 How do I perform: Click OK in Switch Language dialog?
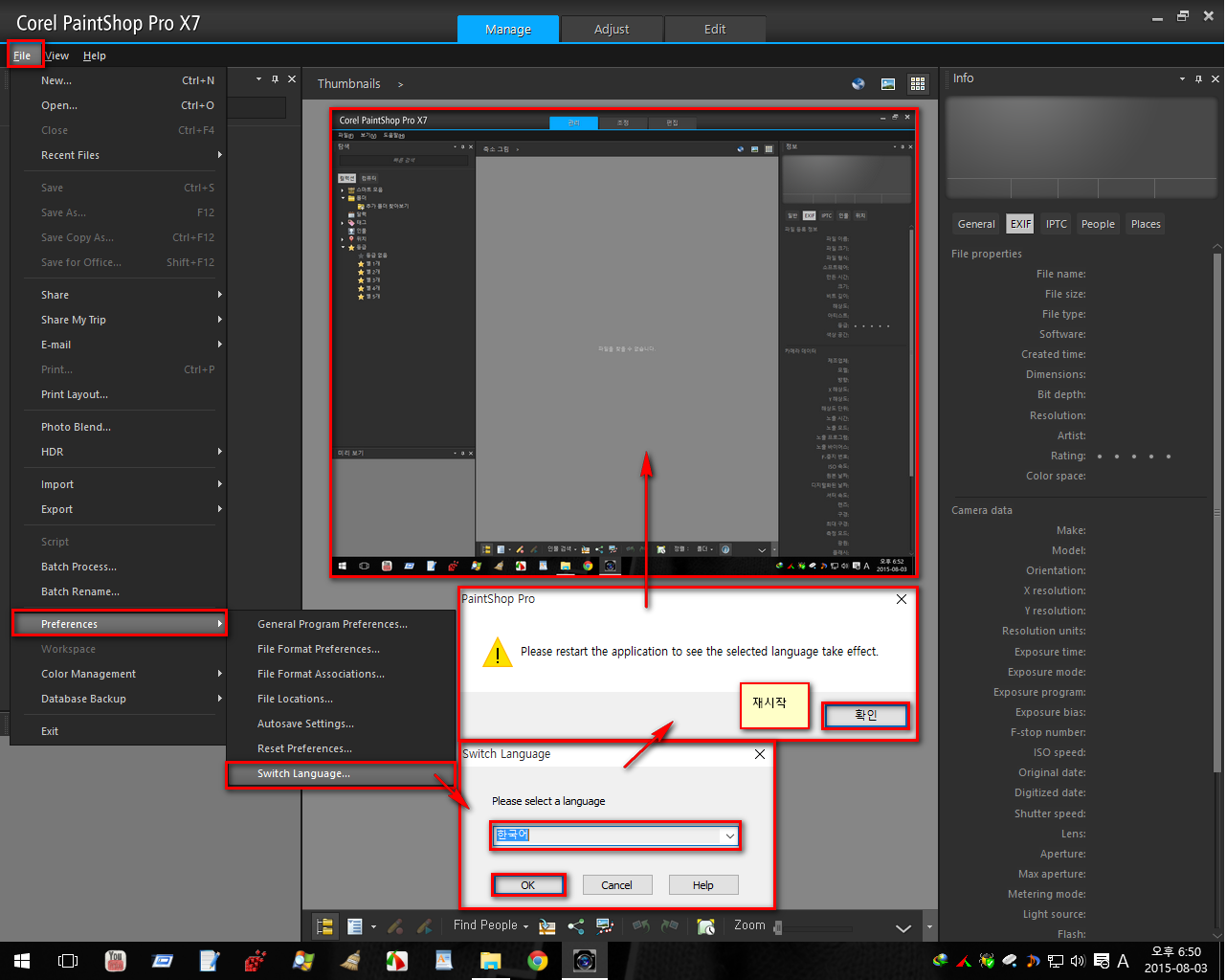[528, 885]
